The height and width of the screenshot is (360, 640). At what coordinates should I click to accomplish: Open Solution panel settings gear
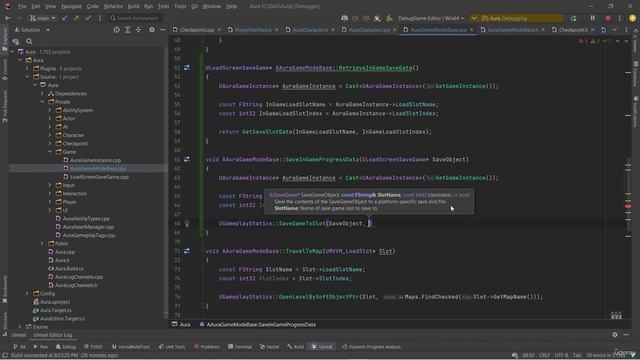[x=152, y=30]
